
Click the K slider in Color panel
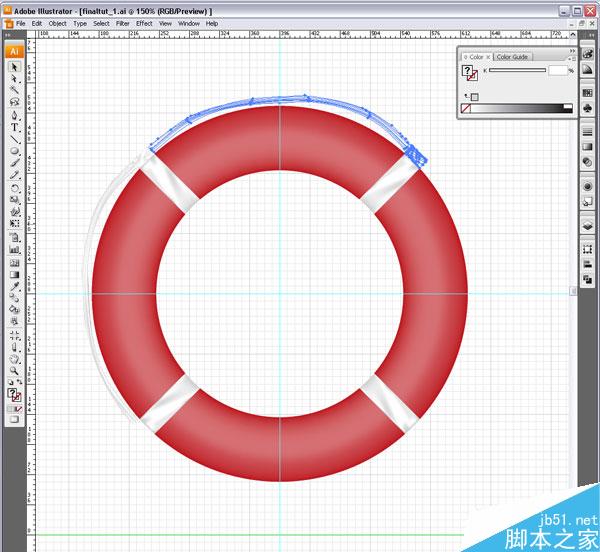tap(517, 70)
